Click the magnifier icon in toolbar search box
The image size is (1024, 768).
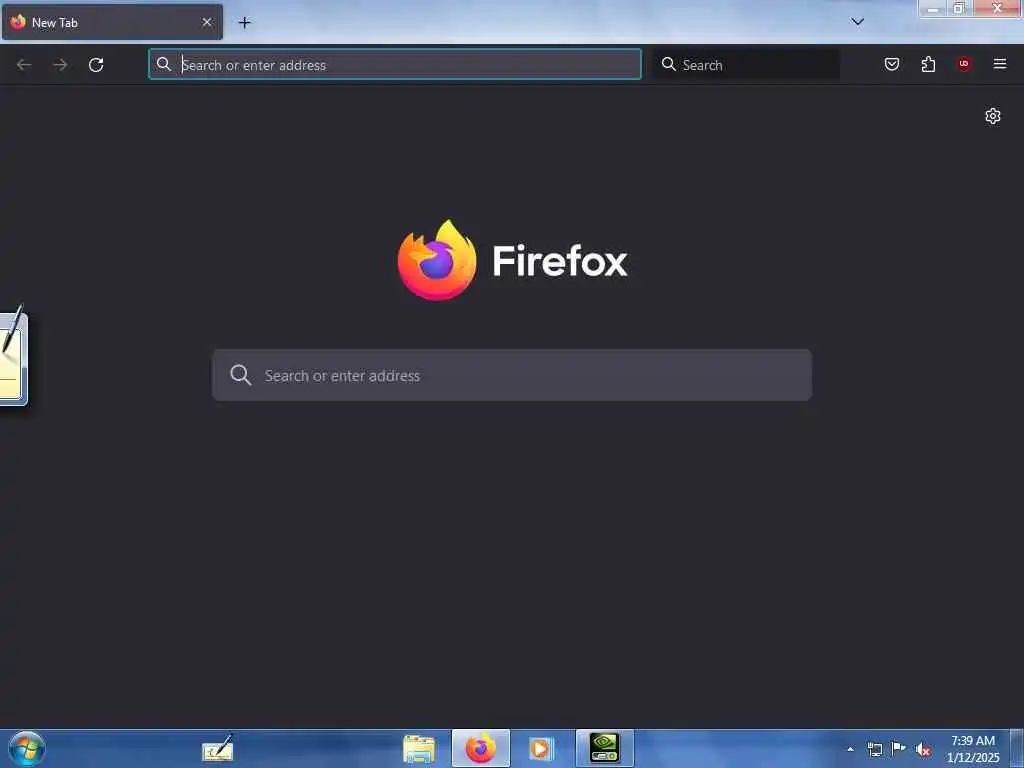click(x=668, y=64)
